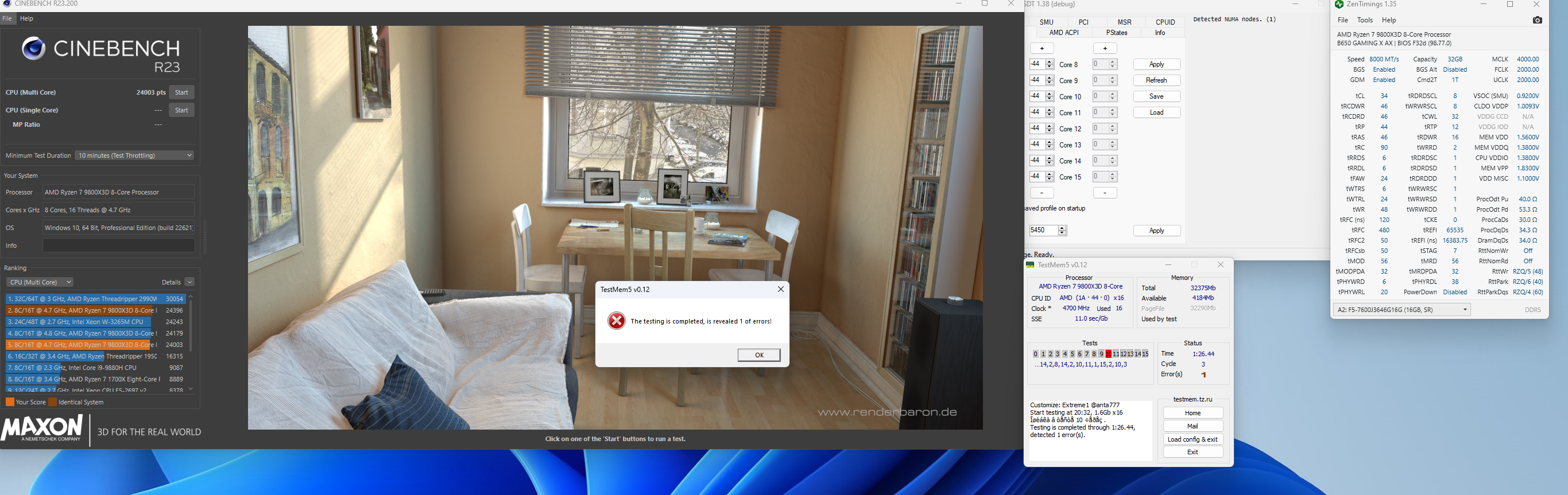Screen dimensions: 1568x495
Task: Open the Cinebench Help menu
Action: [x=27, y=18]
